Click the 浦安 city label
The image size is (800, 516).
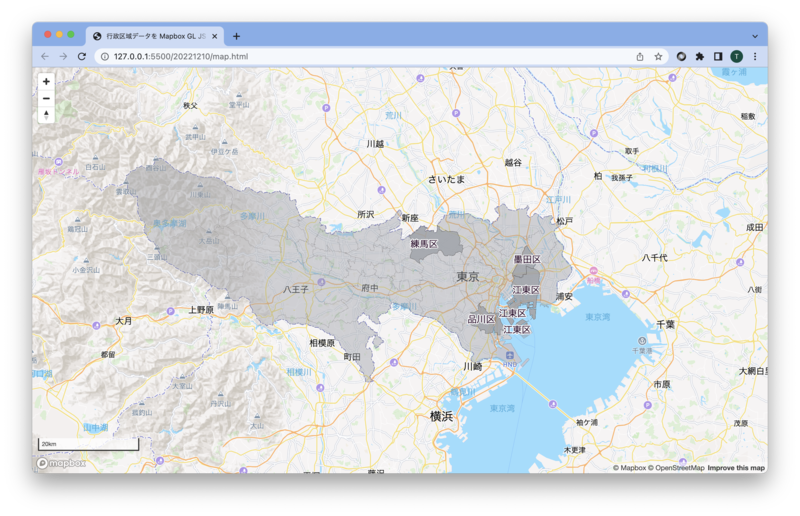564,296
